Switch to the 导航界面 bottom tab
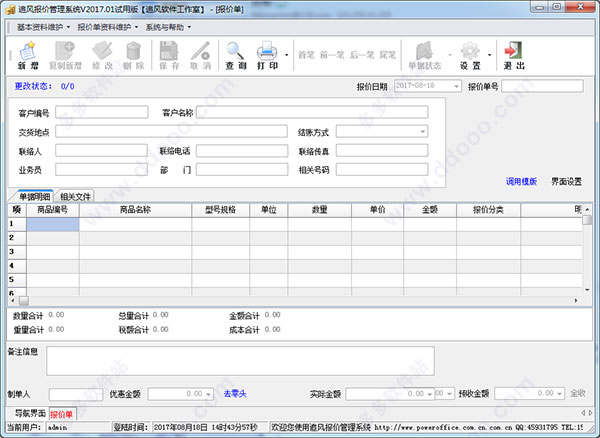The height and width of the screenshot is (438, 600). coord(30,414)
